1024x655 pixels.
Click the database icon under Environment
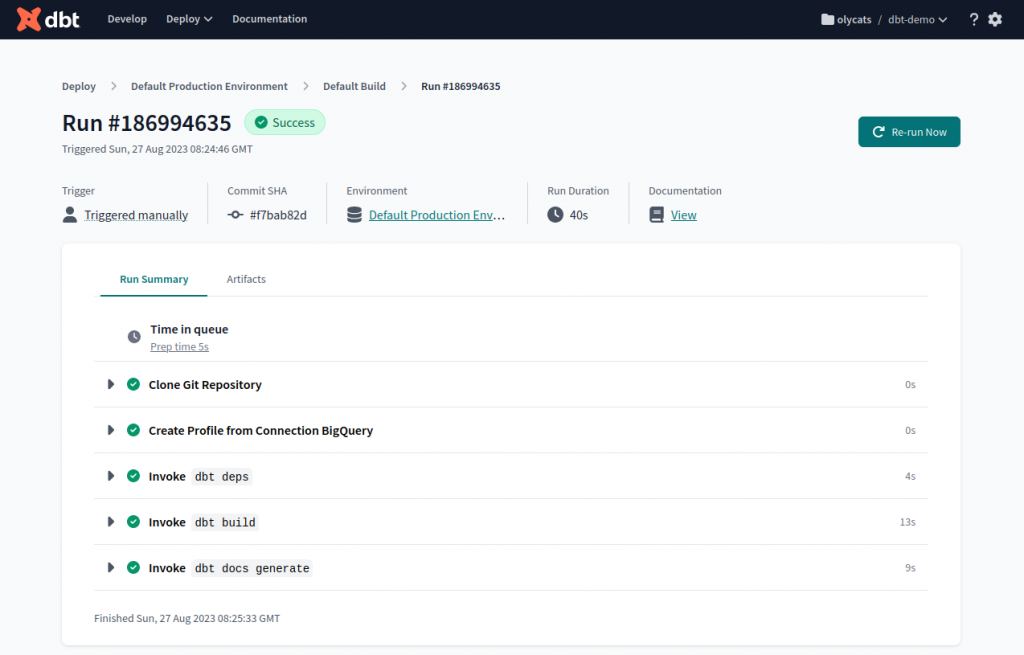[354, 215]
